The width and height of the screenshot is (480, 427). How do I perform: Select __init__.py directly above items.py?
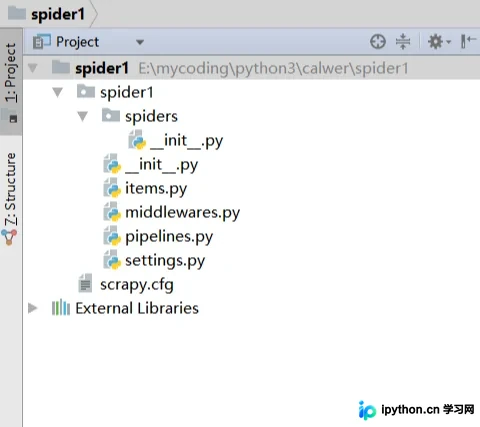coord(162,165)
